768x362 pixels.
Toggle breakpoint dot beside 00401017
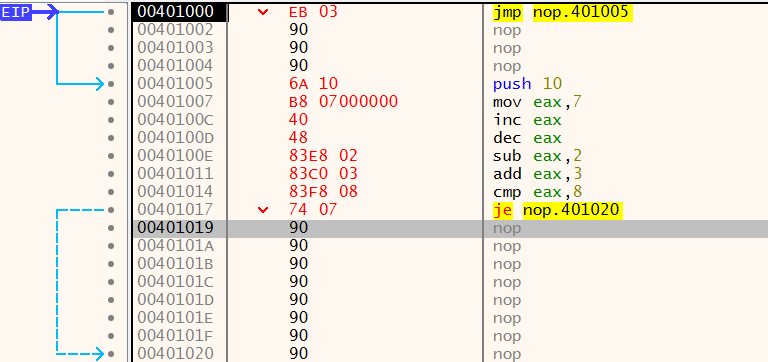(111, 210)
